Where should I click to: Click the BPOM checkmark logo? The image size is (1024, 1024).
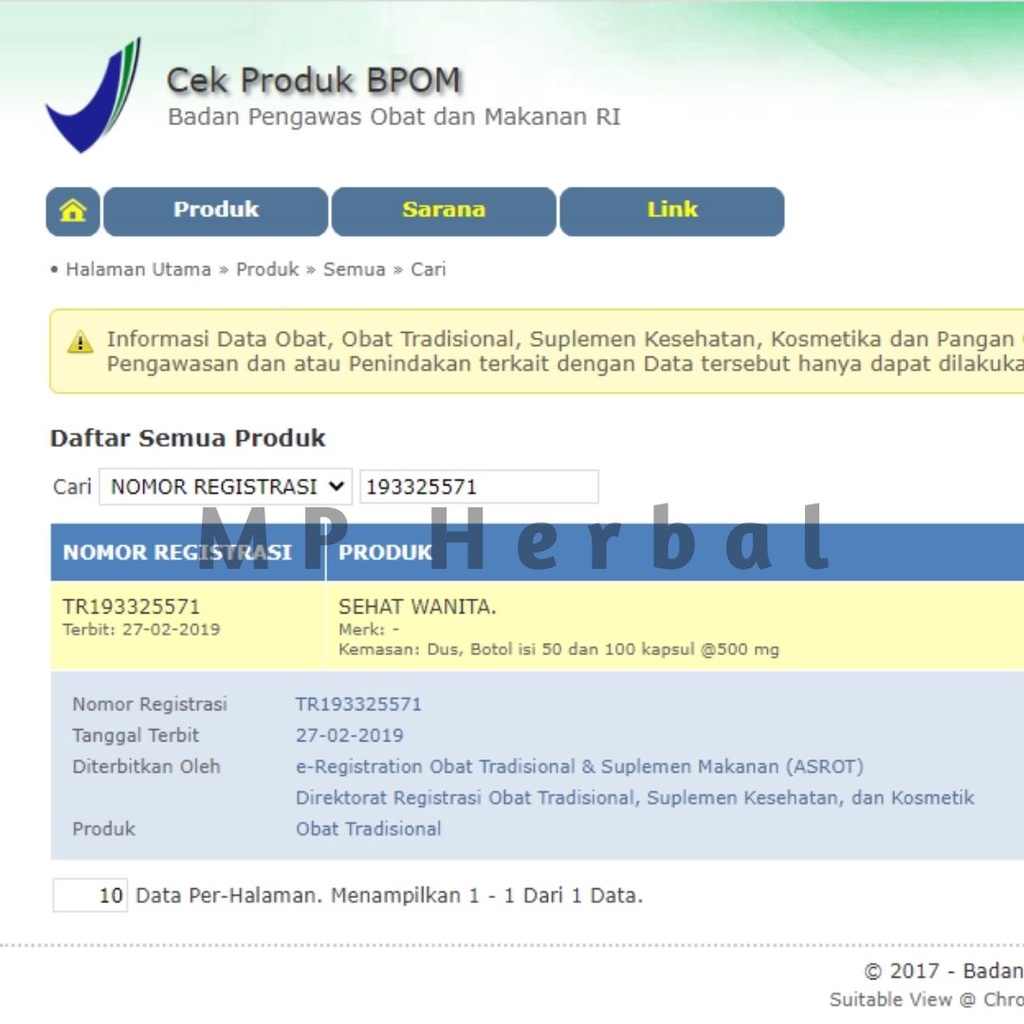pyautogui.click(x=93, y=95)
